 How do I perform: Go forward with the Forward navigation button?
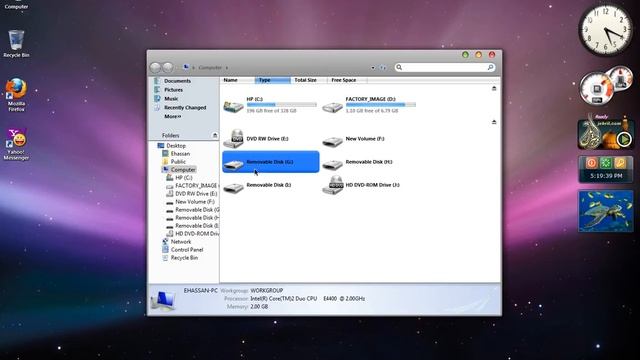168,67
